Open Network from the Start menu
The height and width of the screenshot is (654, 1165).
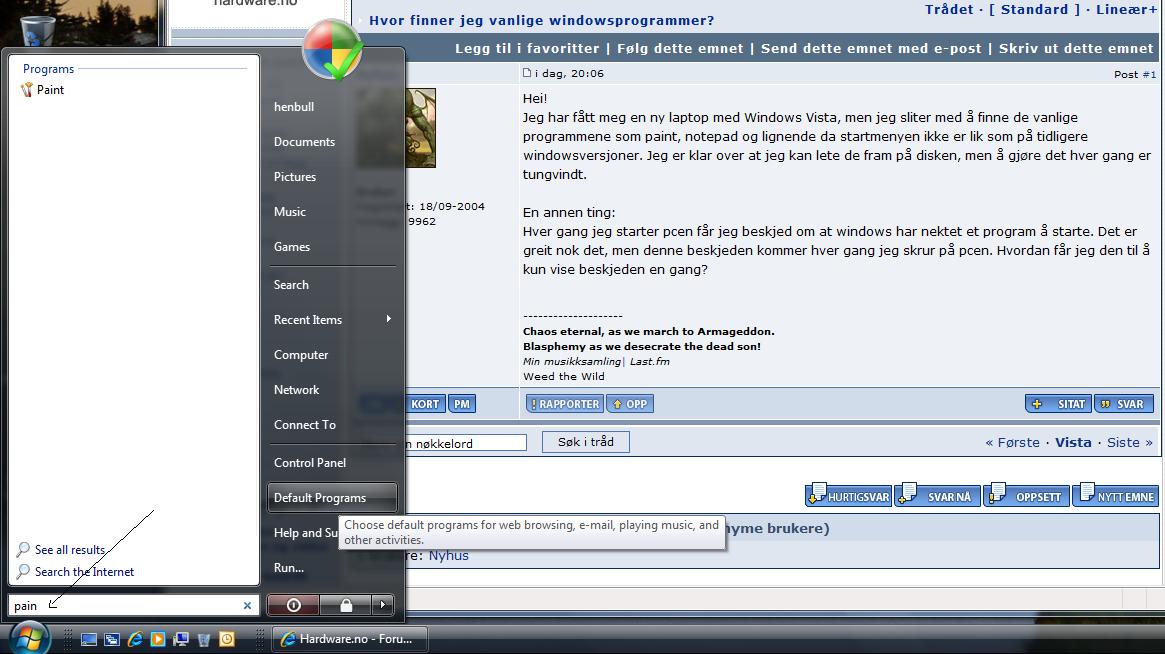click(296, 389)
